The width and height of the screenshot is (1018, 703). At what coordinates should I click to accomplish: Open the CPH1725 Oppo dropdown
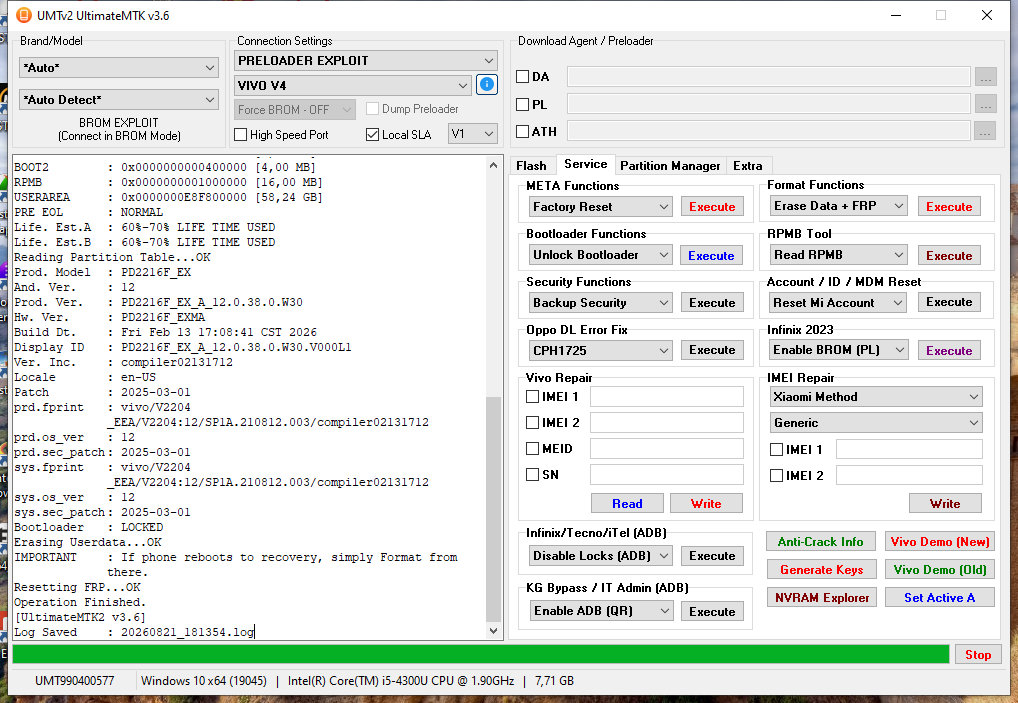601,351
